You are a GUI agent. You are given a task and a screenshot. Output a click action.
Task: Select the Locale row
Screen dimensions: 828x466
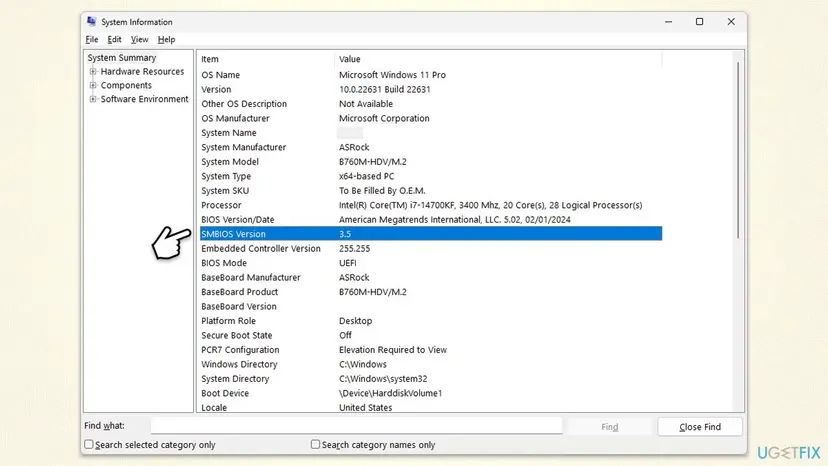coord(431,407)
